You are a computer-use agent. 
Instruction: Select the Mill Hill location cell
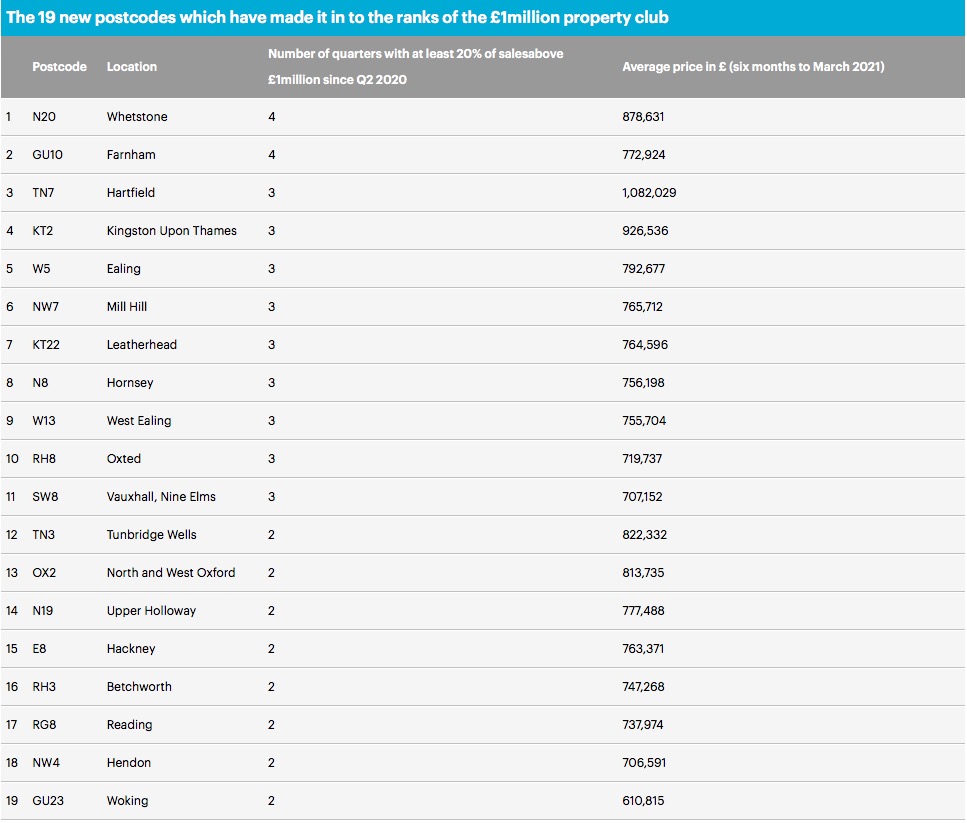(x=126, y=307)
